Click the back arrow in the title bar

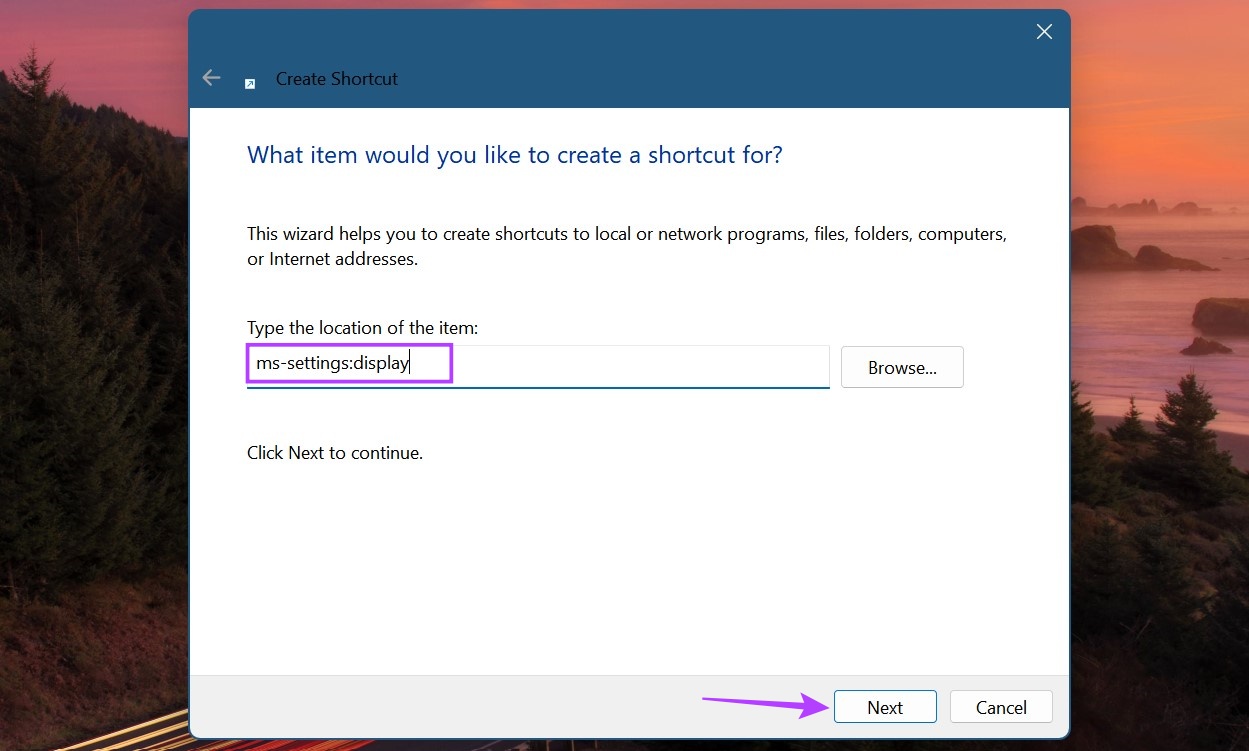coord(211,77)
